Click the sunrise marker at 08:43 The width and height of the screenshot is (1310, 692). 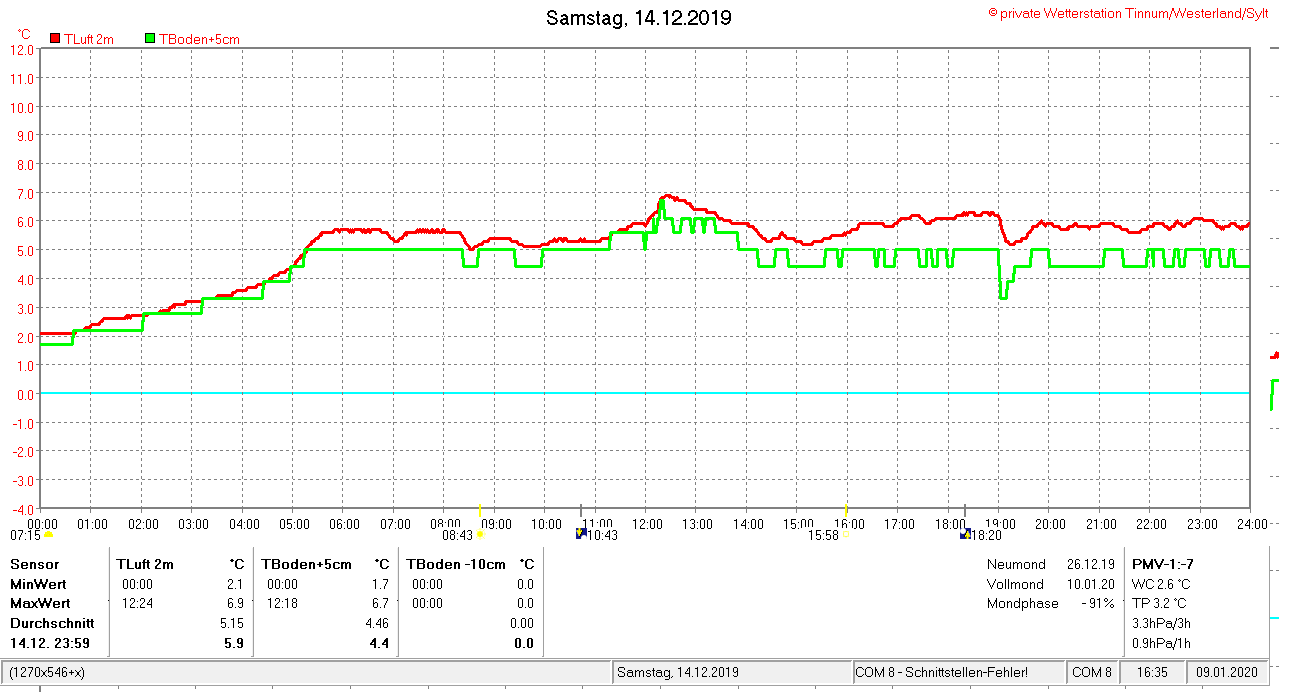point(480,535)
